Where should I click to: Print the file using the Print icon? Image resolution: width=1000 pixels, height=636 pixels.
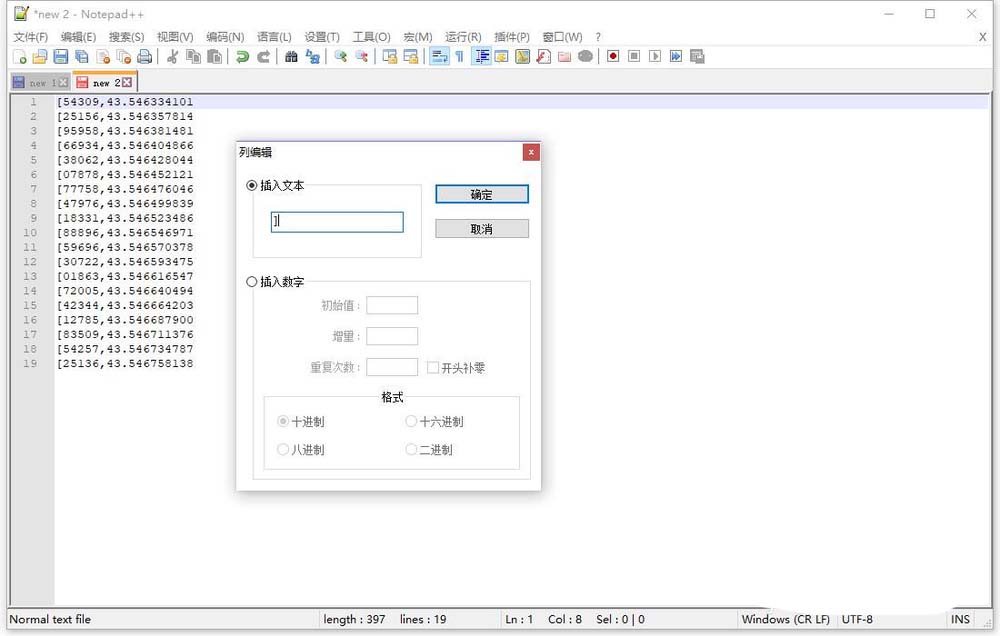pos(143,57)
